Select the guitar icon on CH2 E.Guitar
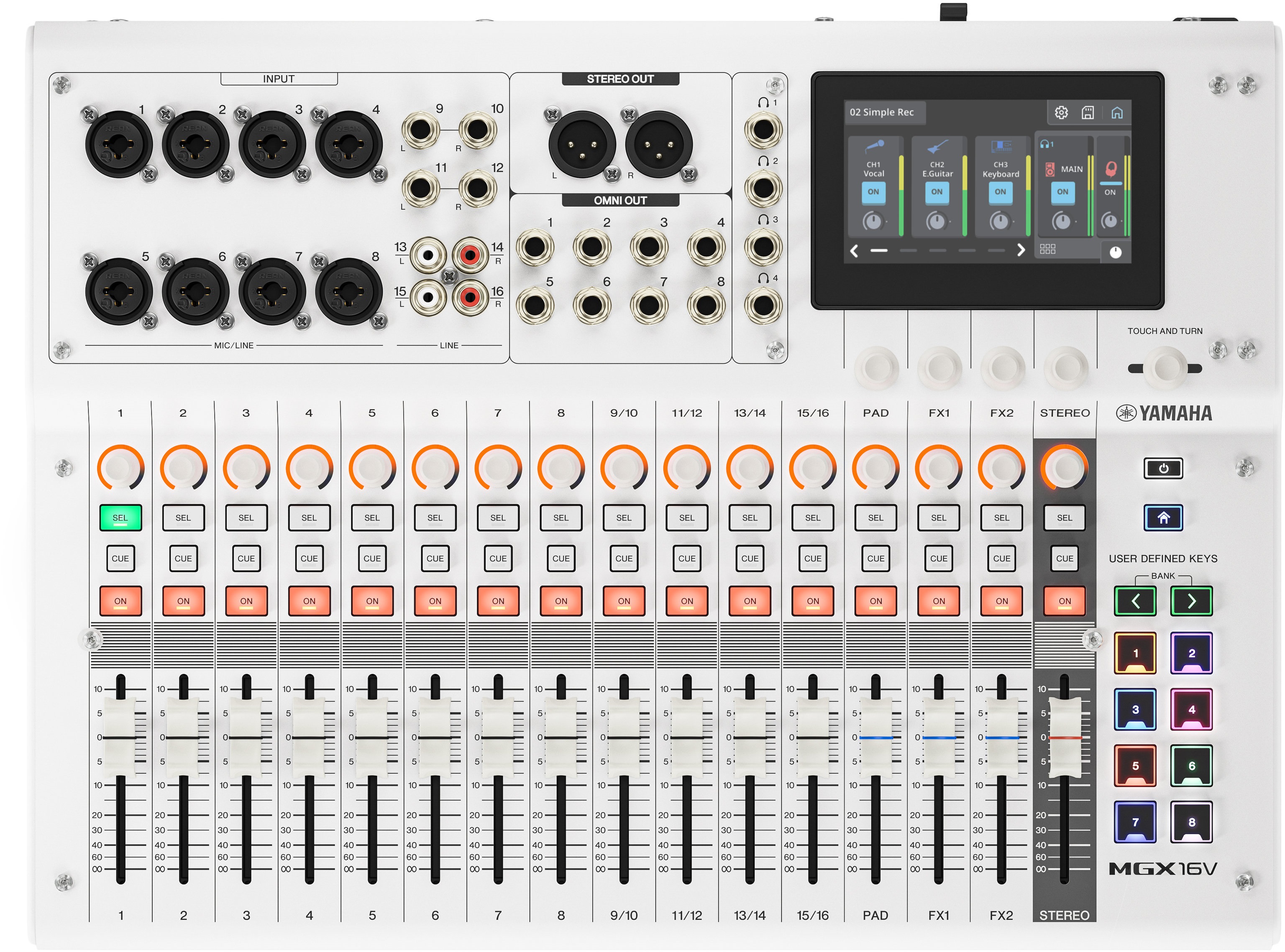The image size is (1285, 952). point(938,146)
